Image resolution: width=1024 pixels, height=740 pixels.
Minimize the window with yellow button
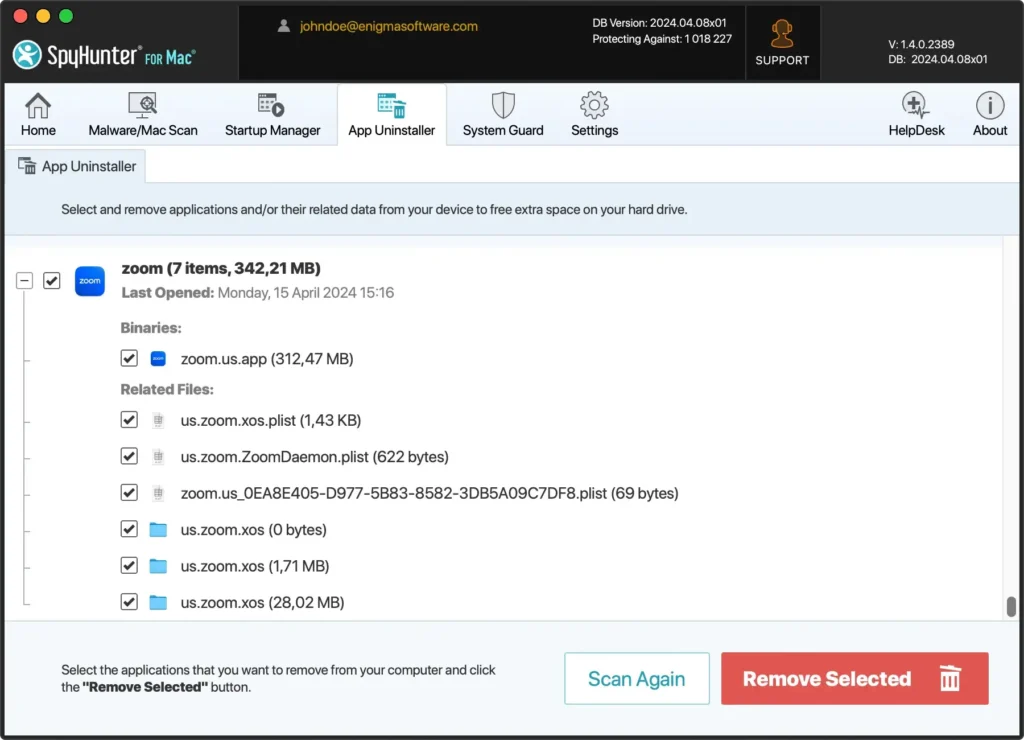click(x=43, y=16)
